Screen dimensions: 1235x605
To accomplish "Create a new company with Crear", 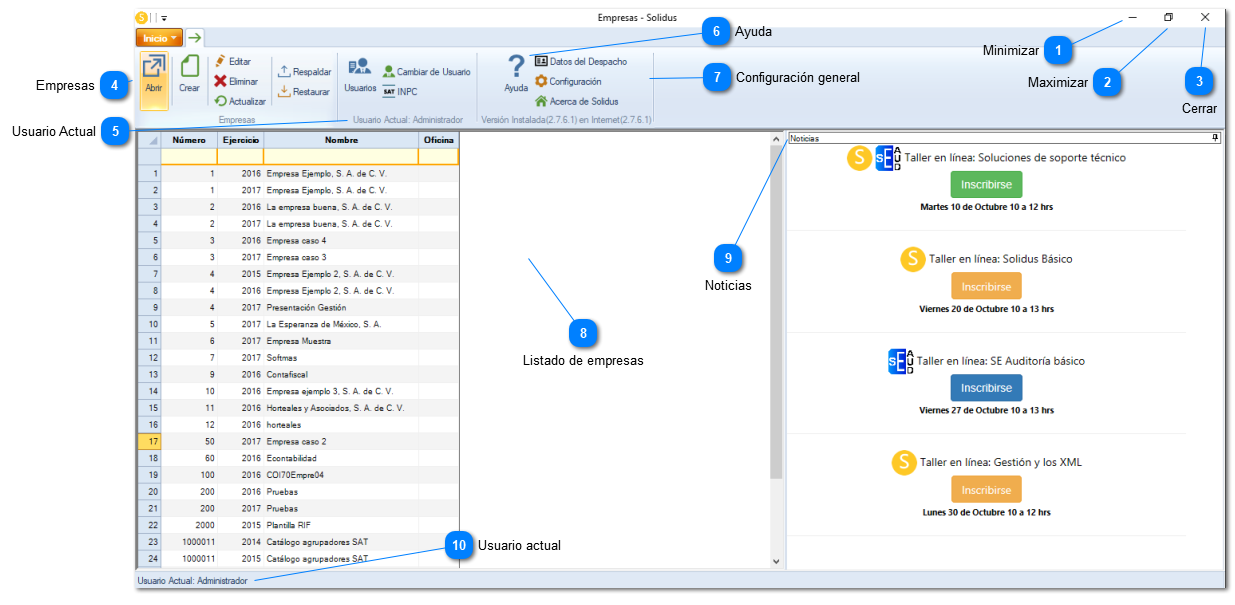I will pos(189,76).
